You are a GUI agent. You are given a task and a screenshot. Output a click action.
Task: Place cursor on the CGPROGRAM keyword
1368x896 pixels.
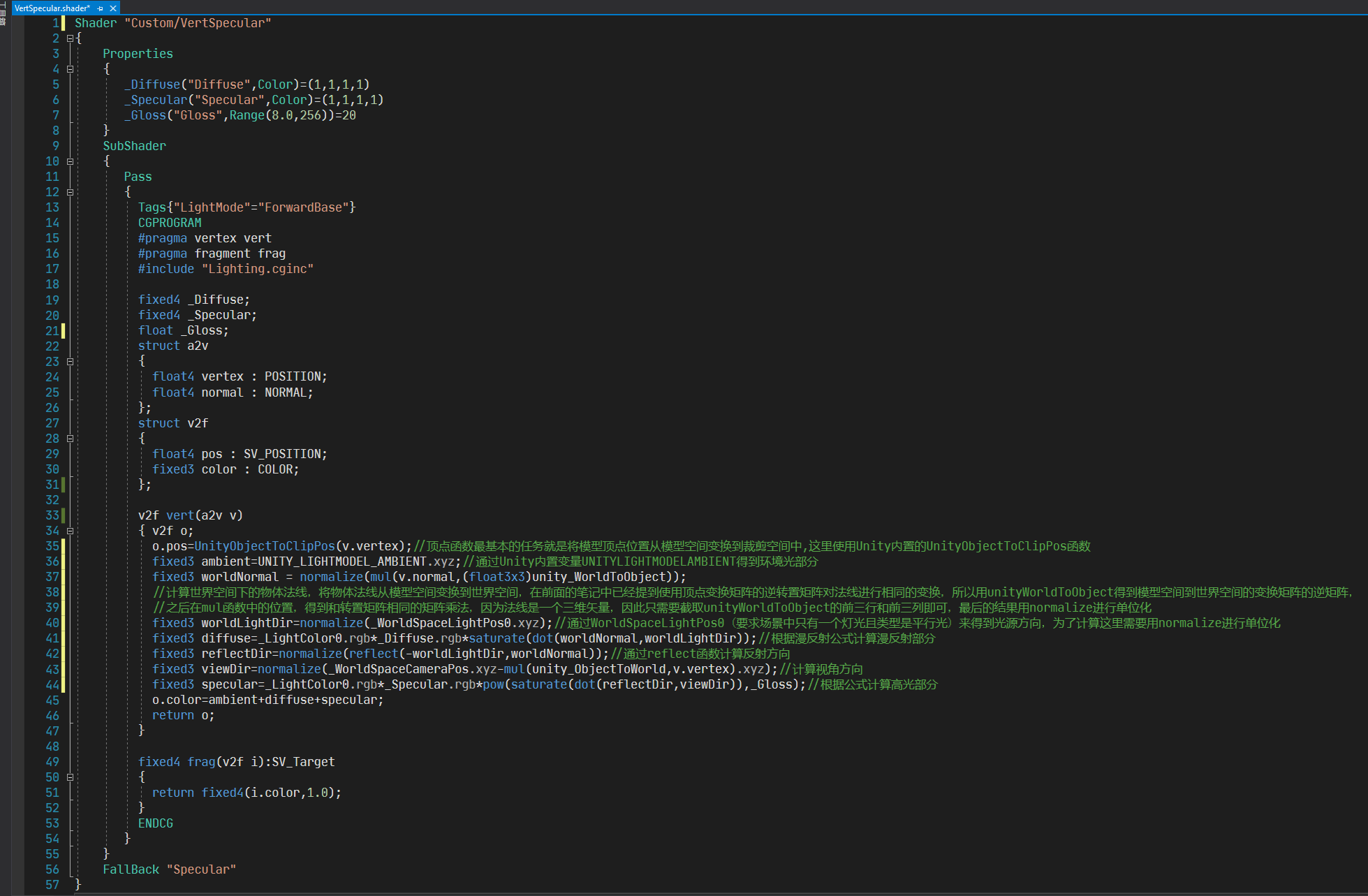(170, 223)
